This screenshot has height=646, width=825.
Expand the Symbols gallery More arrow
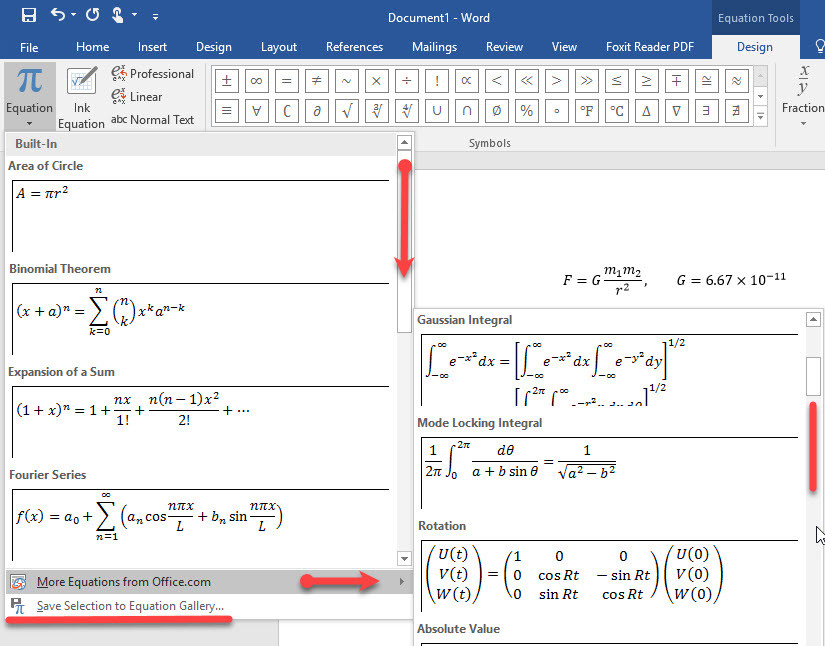point(760,116)
